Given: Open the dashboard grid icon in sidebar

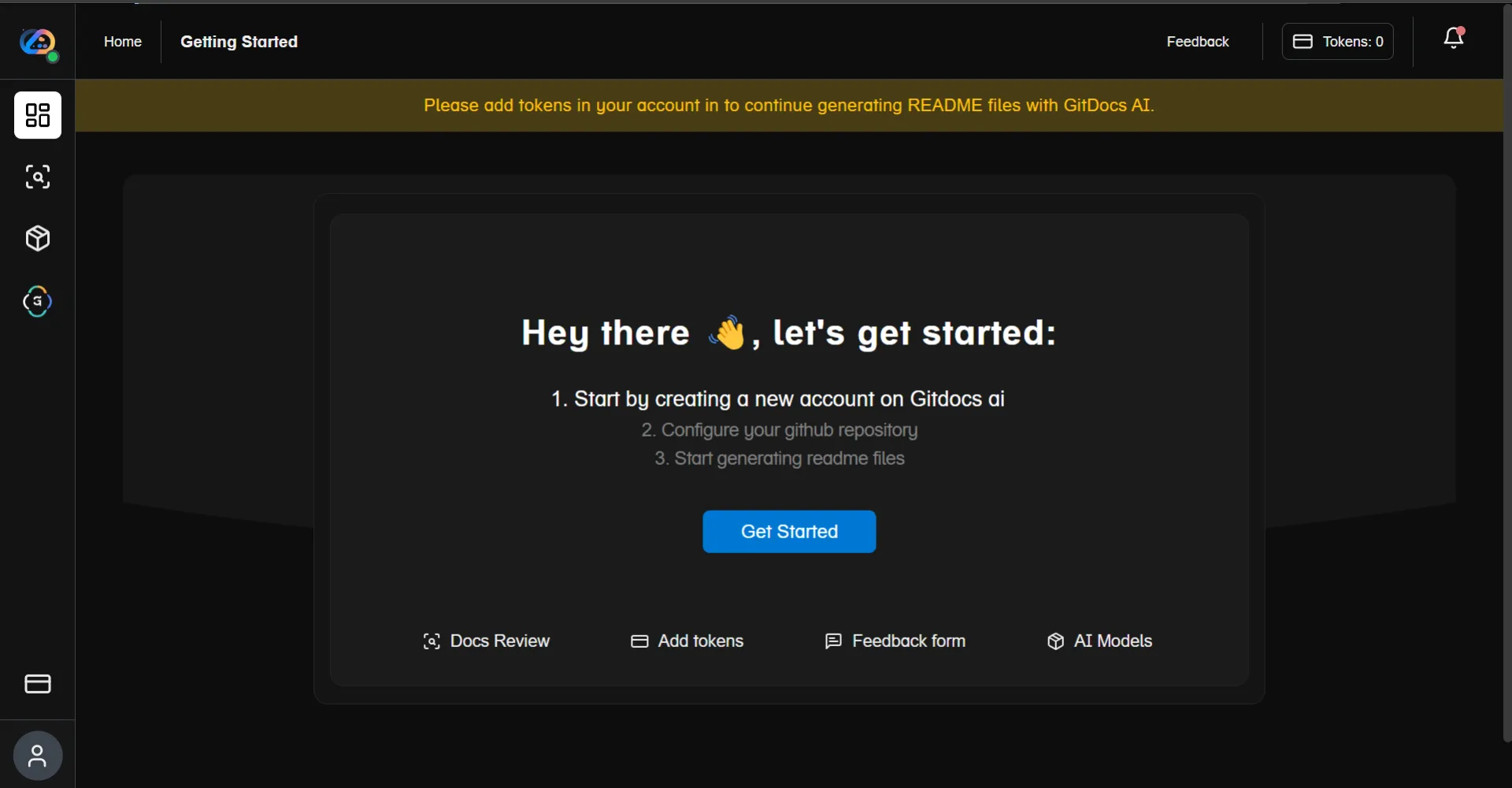Looking at the screenshot, I should click(38, 115).
